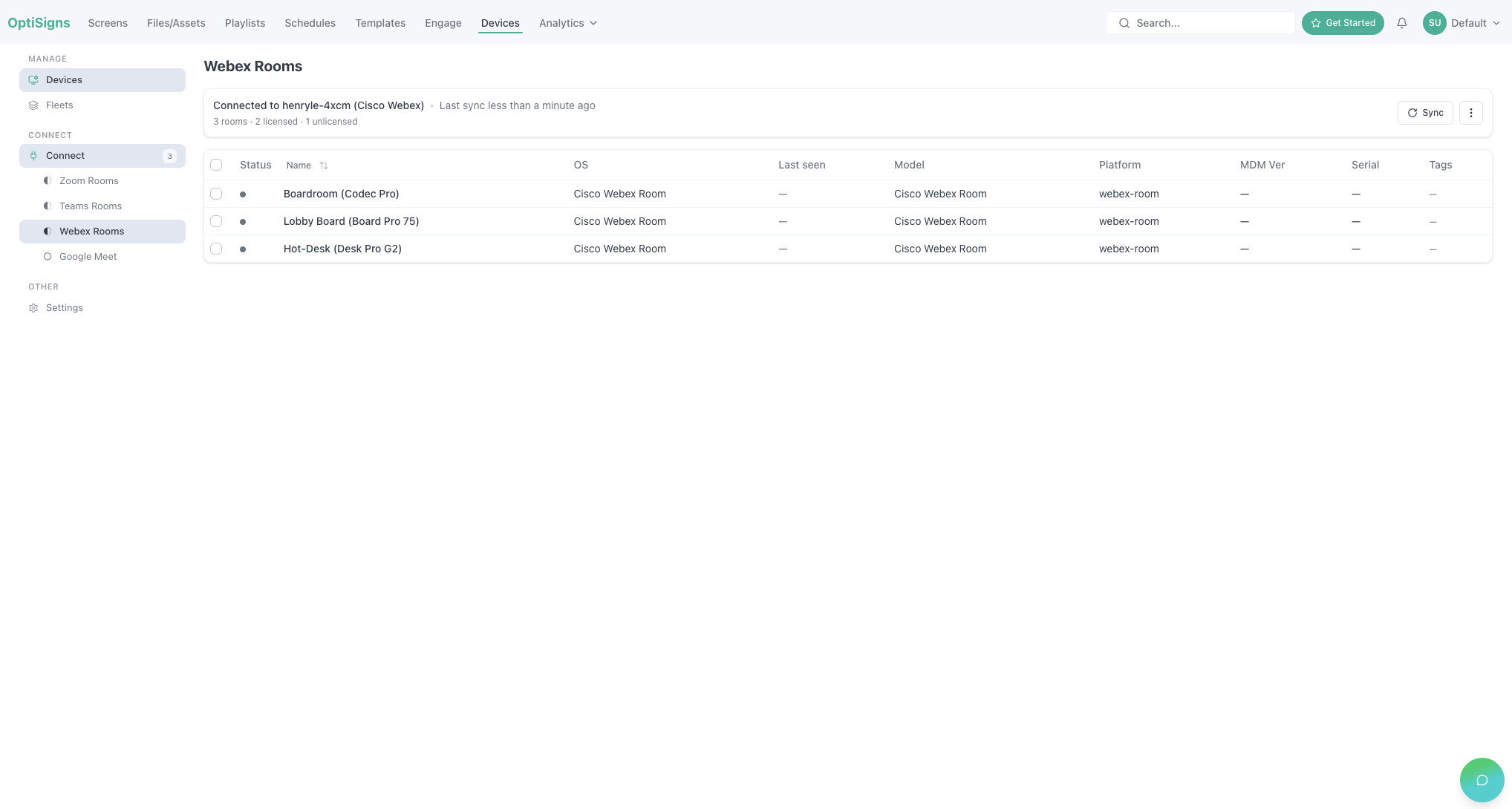
Task: Click the Cisco Webex Room OS cell for Hot-Desk
Action: tap(619, 249)
